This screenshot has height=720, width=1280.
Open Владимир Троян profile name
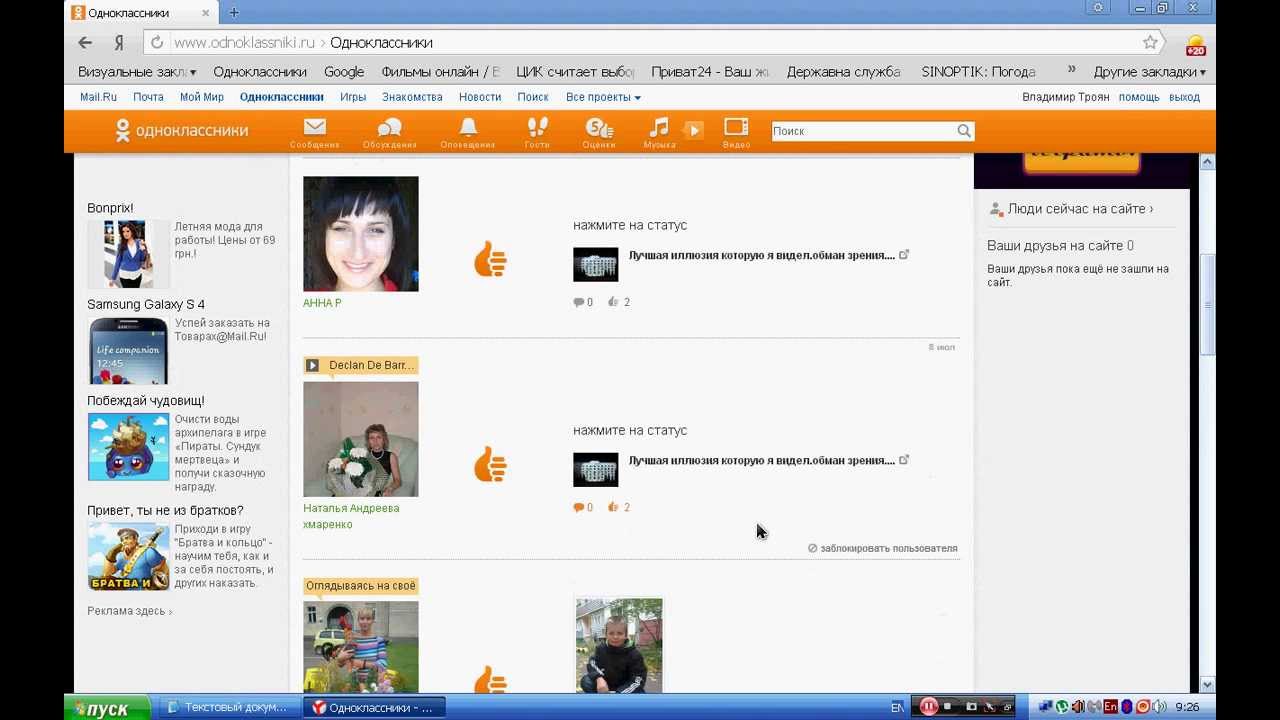pos(1066,97)
